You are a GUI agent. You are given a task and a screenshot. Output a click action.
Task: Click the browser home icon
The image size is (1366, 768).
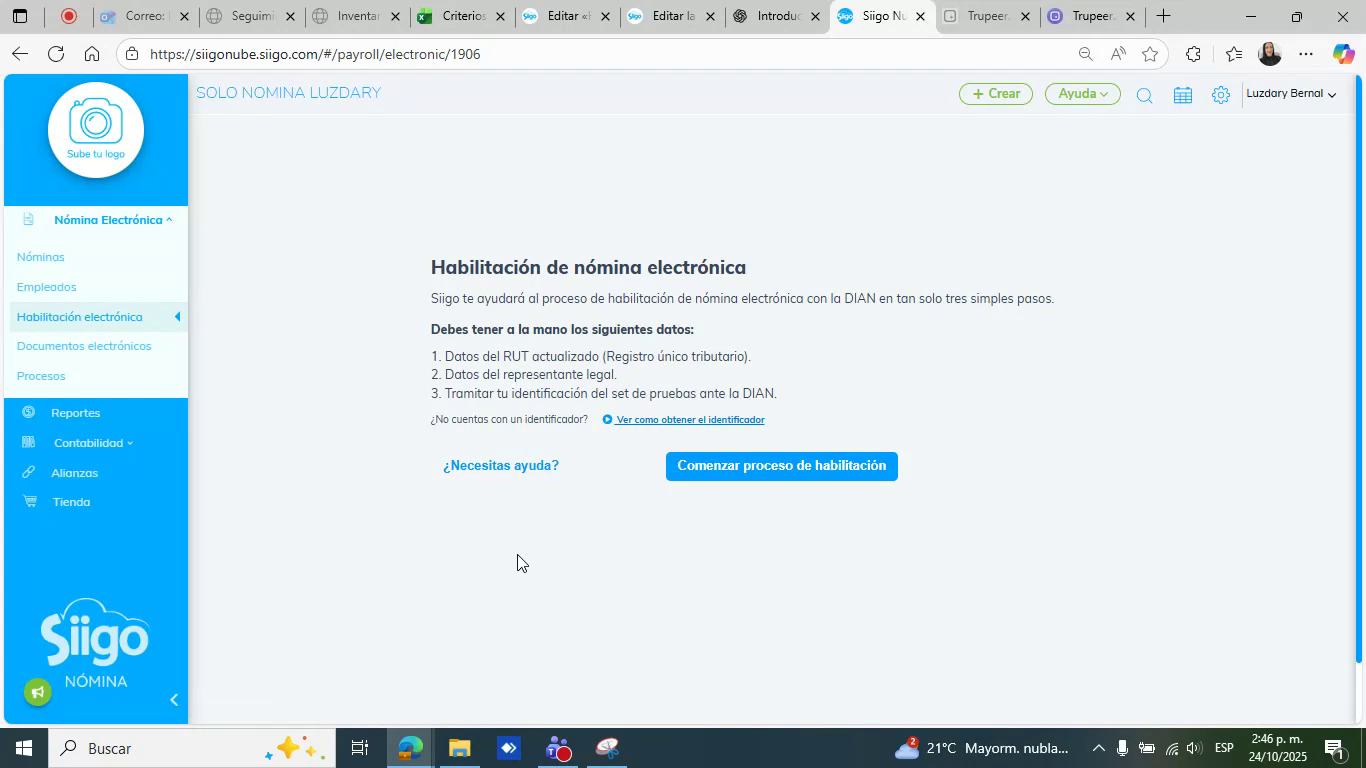click(92, 54)
